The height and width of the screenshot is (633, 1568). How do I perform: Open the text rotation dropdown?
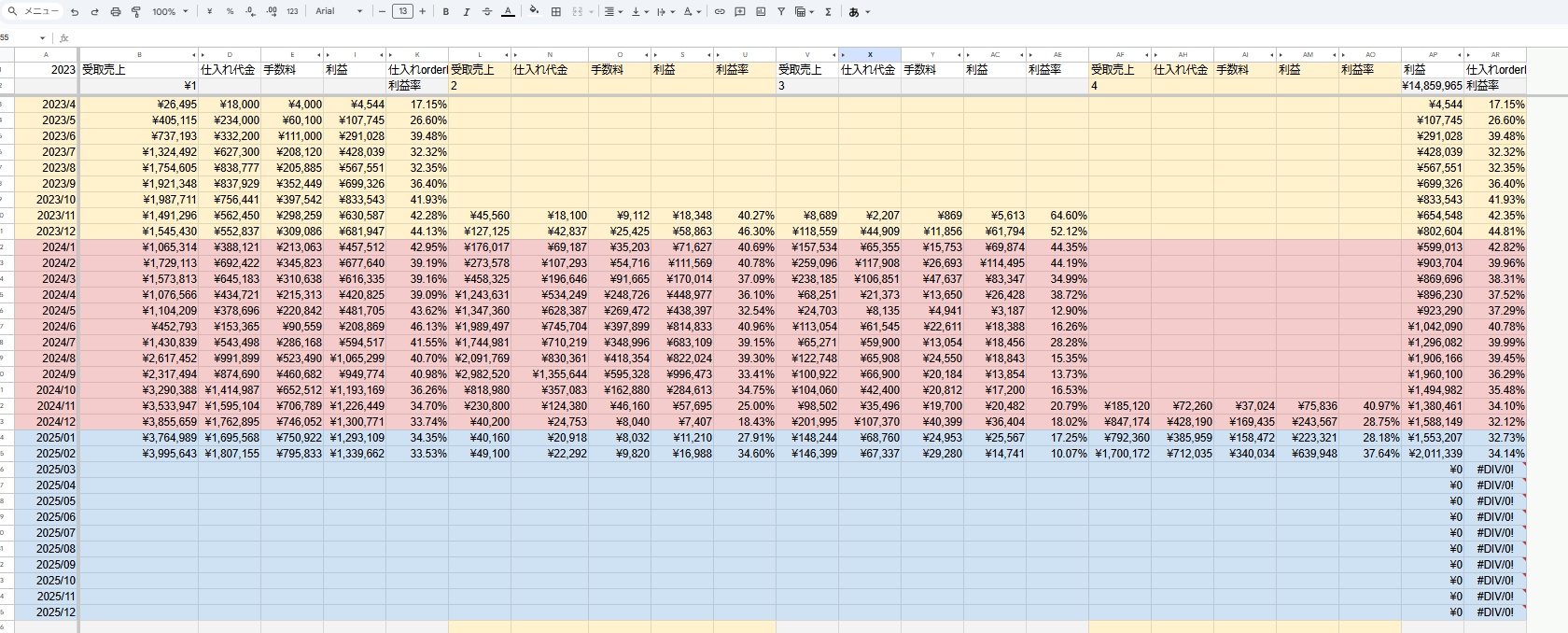[x=691, y=11]
